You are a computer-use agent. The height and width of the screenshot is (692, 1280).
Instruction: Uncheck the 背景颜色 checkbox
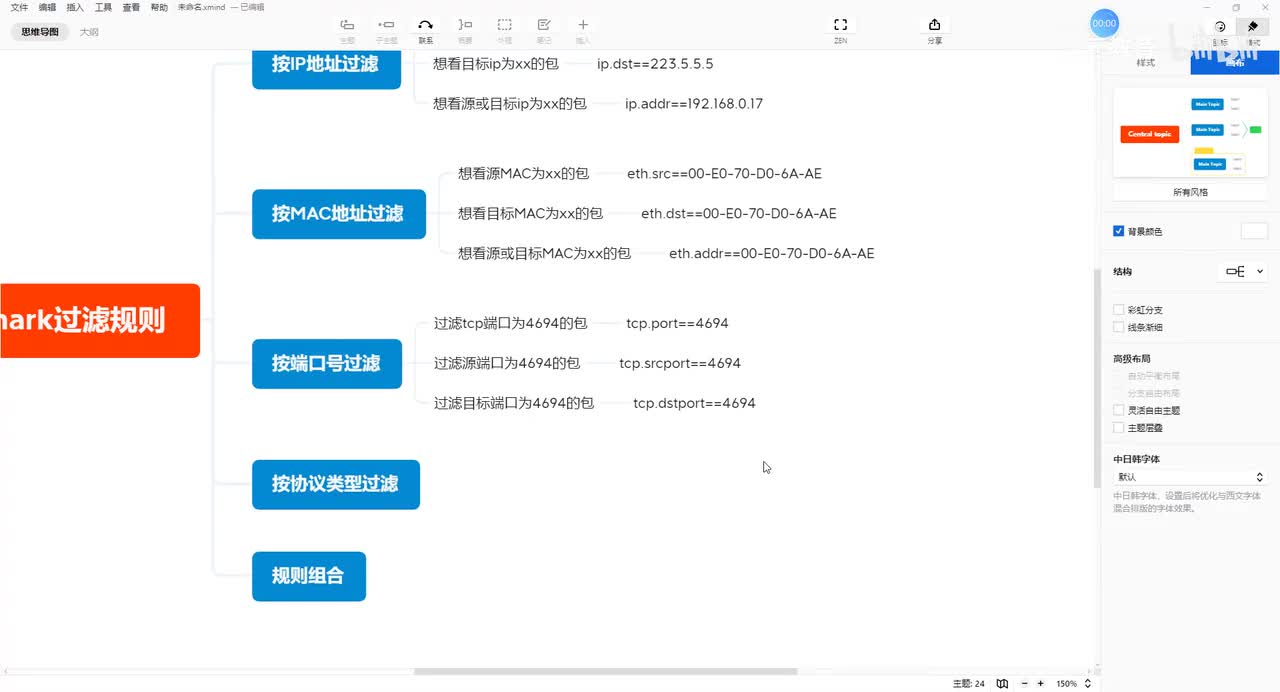1119,231
